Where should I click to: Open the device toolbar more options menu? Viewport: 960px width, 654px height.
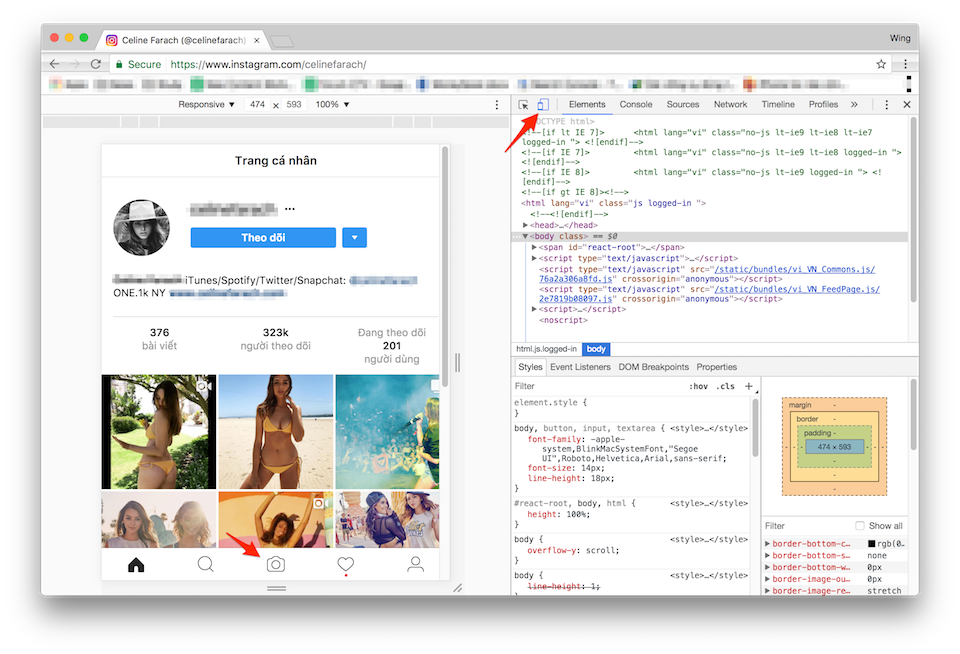(x=497, y=105)
